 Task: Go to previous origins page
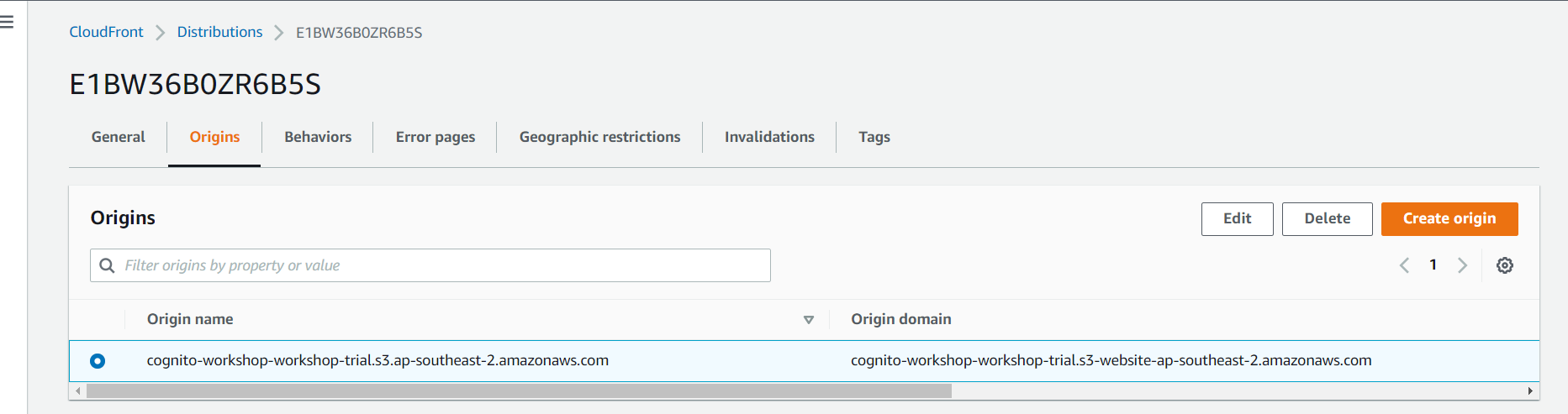click(1404, 265)
